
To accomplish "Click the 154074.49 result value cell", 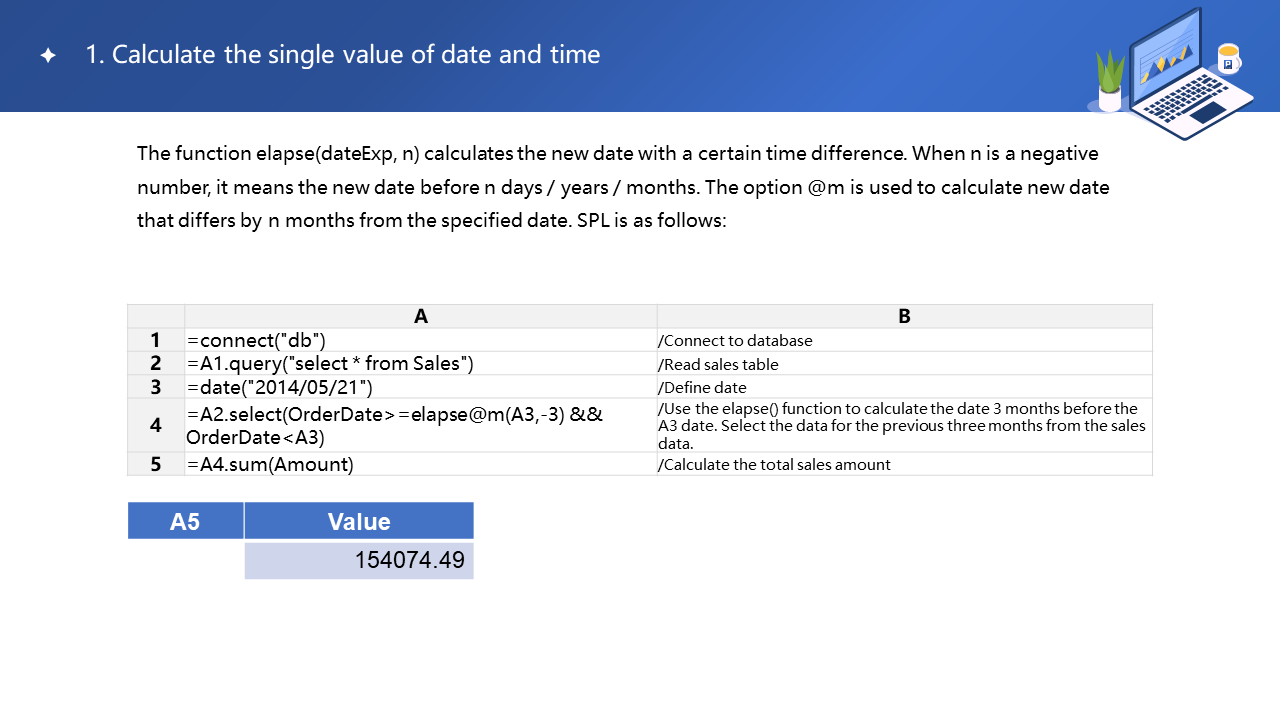I will [359, 560].
